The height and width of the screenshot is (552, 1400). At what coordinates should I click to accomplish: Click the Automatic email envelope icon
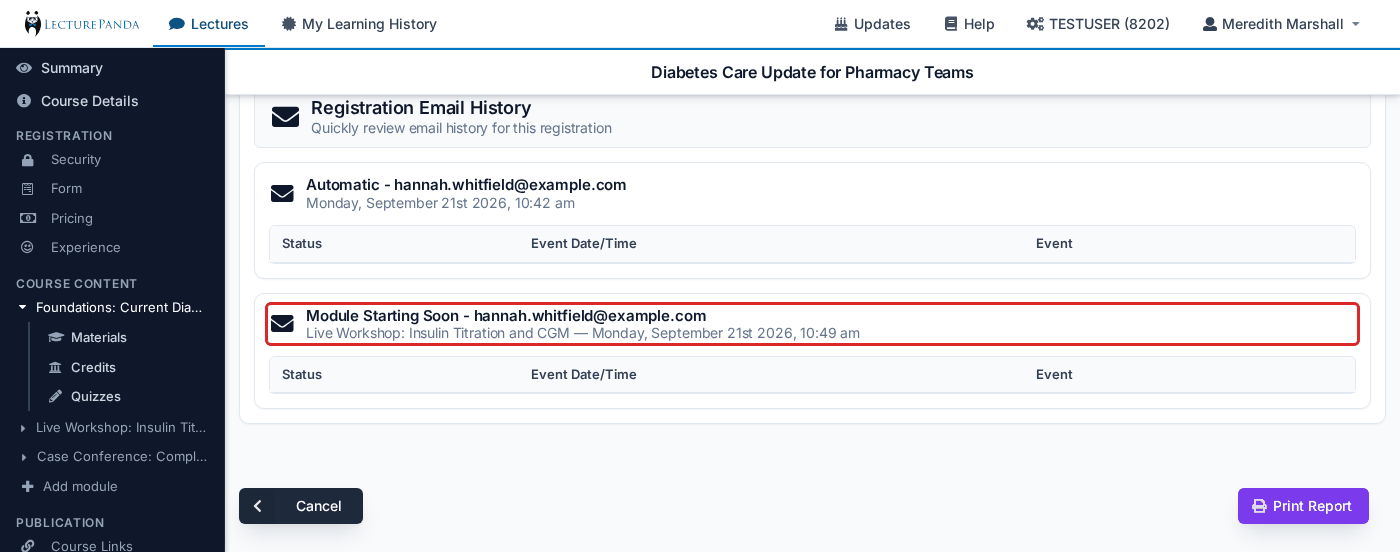(x=282, y=193)
